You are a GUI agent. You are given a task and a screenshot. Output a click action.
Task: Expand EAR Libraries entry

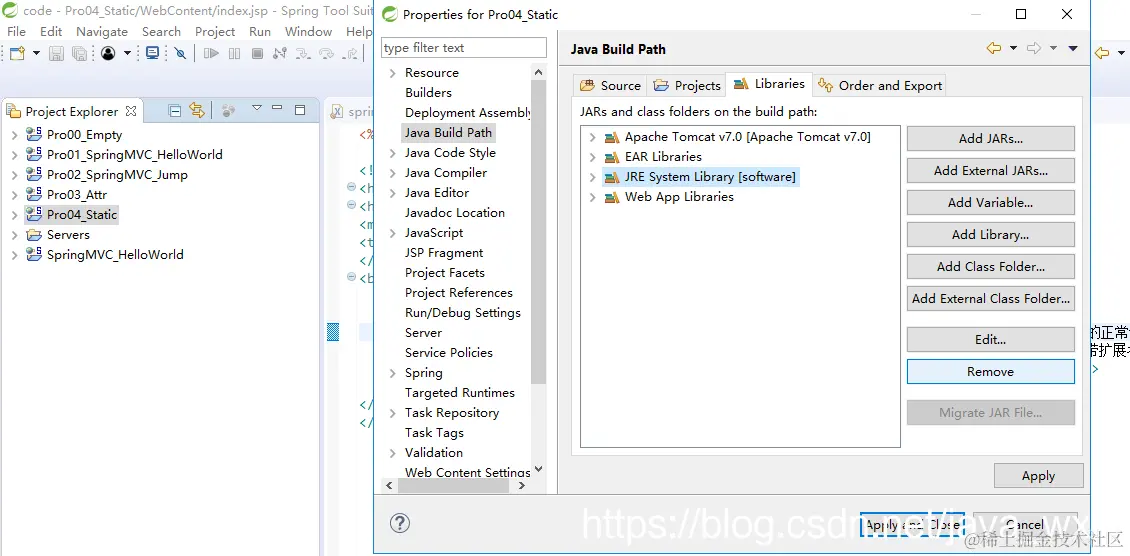coord(592,157)
